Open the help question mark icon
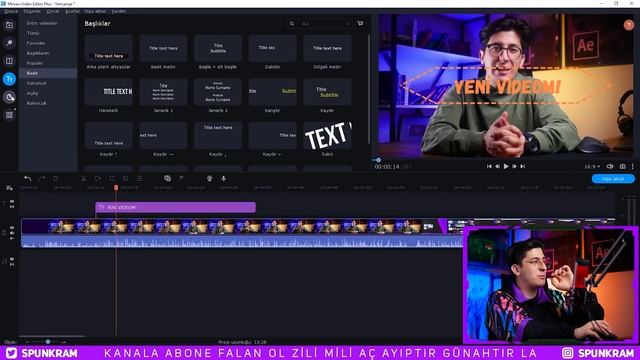This screenshot has width=640, height=360. point(629,25)
